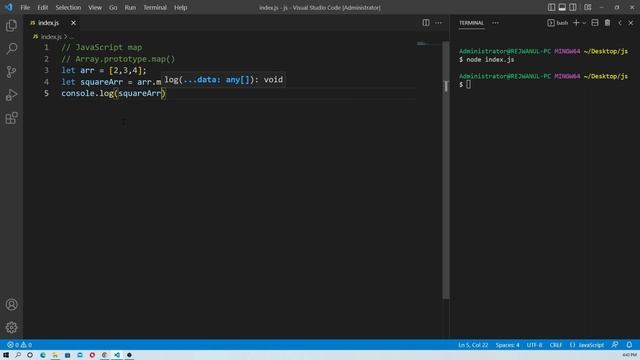Click the comment '// JavaScript map'
640x360 pixels.
coord(102,47)
